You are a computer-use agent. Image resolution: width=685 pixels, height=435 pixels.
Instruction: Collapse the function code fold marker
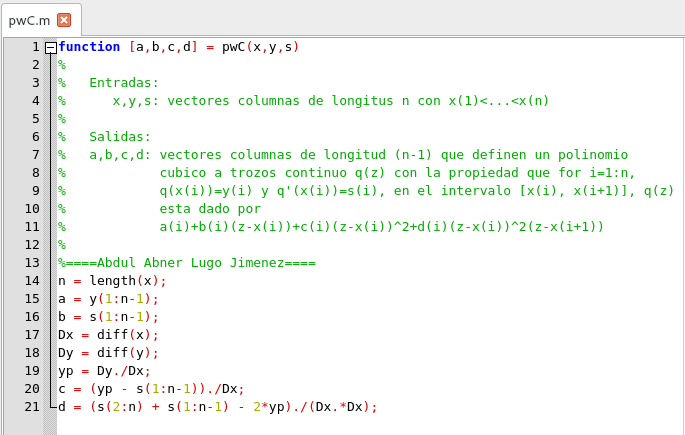pos(51,47)
